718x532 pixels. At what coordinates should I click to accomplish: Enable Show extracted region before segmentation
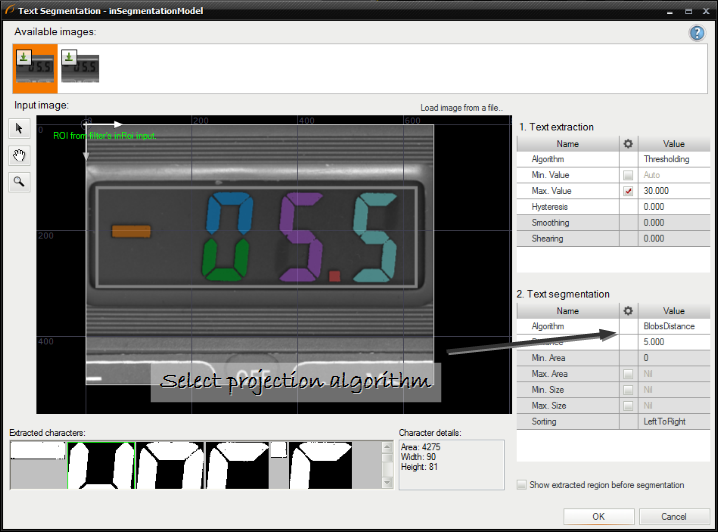tap(522, 485)
